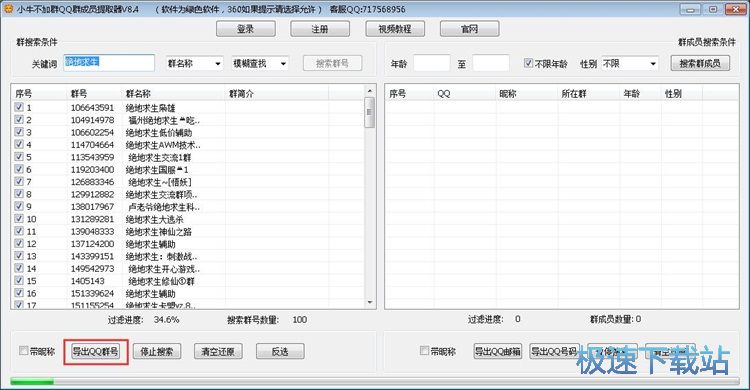Select group name 绝地求生神仙之路

pos(159,232)
